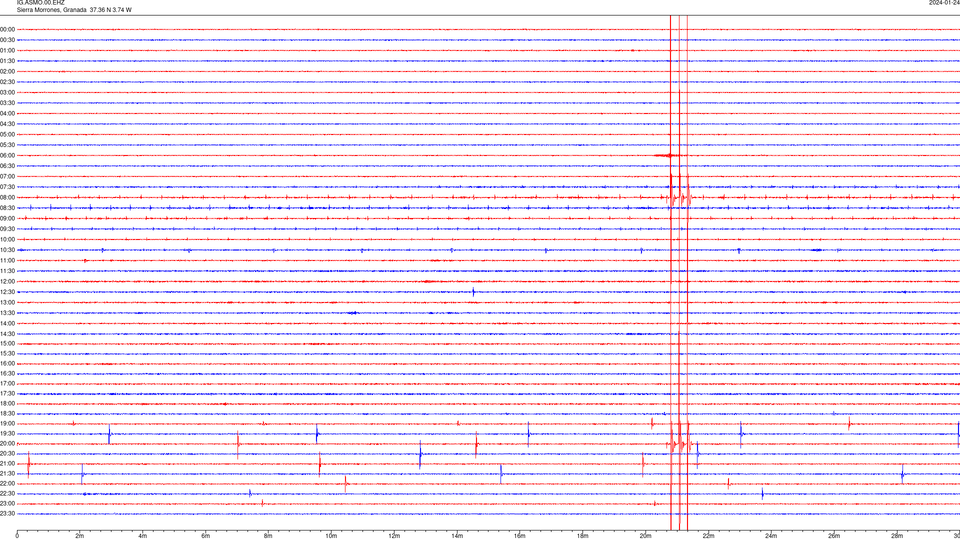The width and height of the screenshot is (960, 540).
Task: Select the 01:30 row label
Action: coord(7,61)
